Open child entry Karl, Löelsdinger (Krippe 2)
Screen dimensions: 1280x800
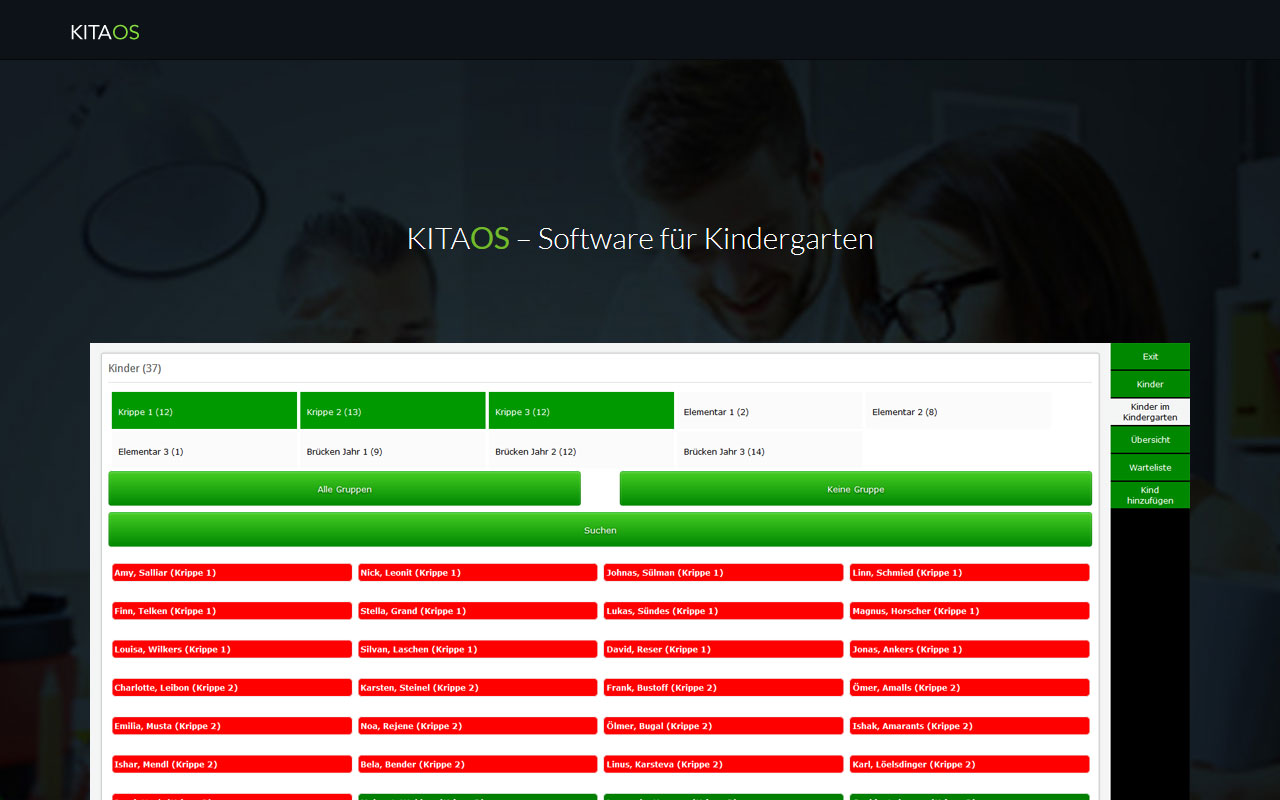[969, 765]
